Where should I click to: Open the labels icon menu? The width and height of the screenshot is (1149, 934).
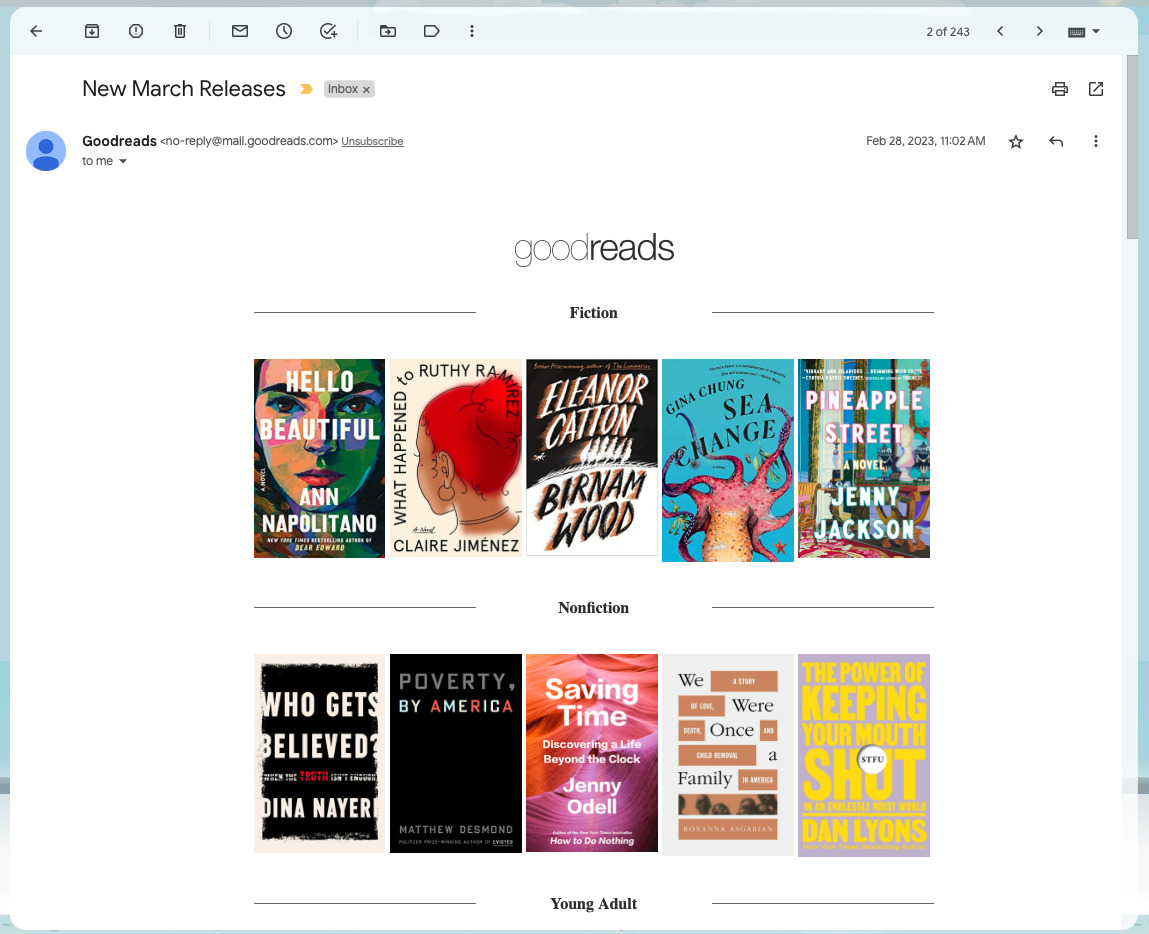click(x=432, y=31)
